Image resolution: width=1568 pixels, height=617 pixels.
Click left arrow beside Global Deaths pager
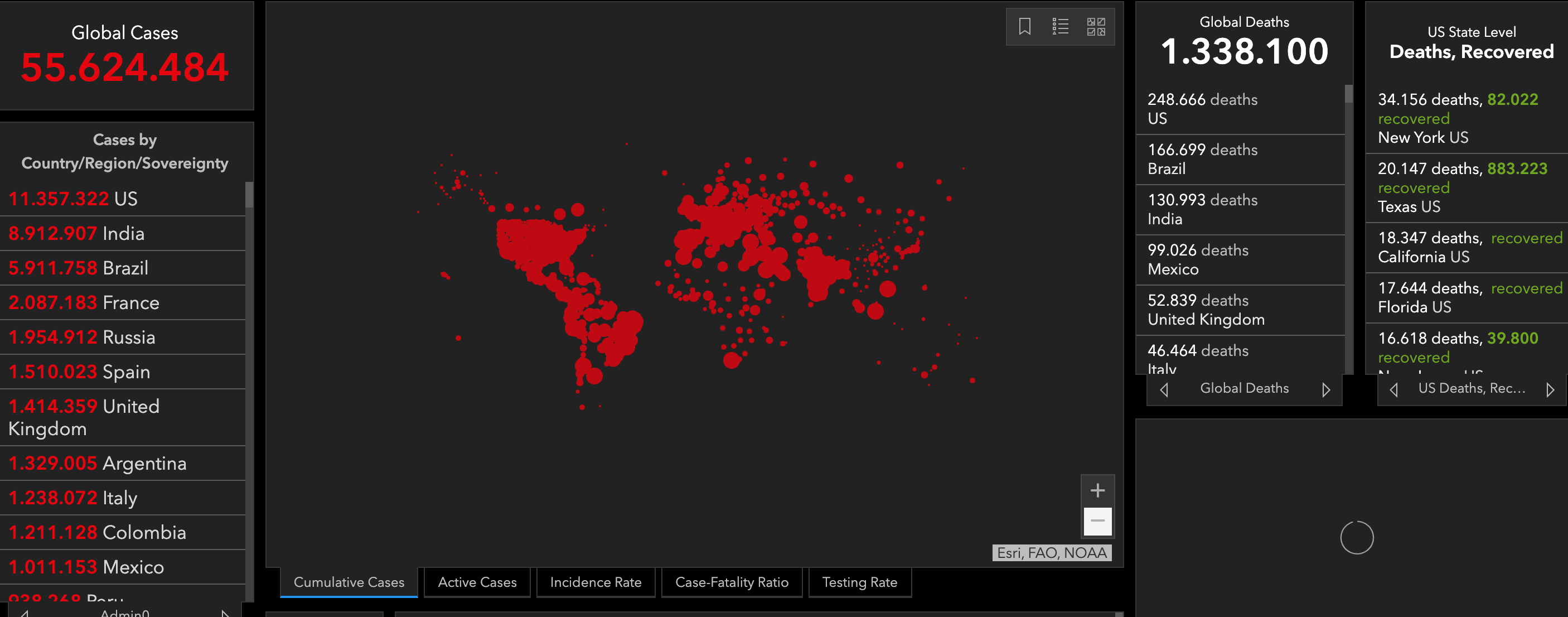(x=1164, y=389)
